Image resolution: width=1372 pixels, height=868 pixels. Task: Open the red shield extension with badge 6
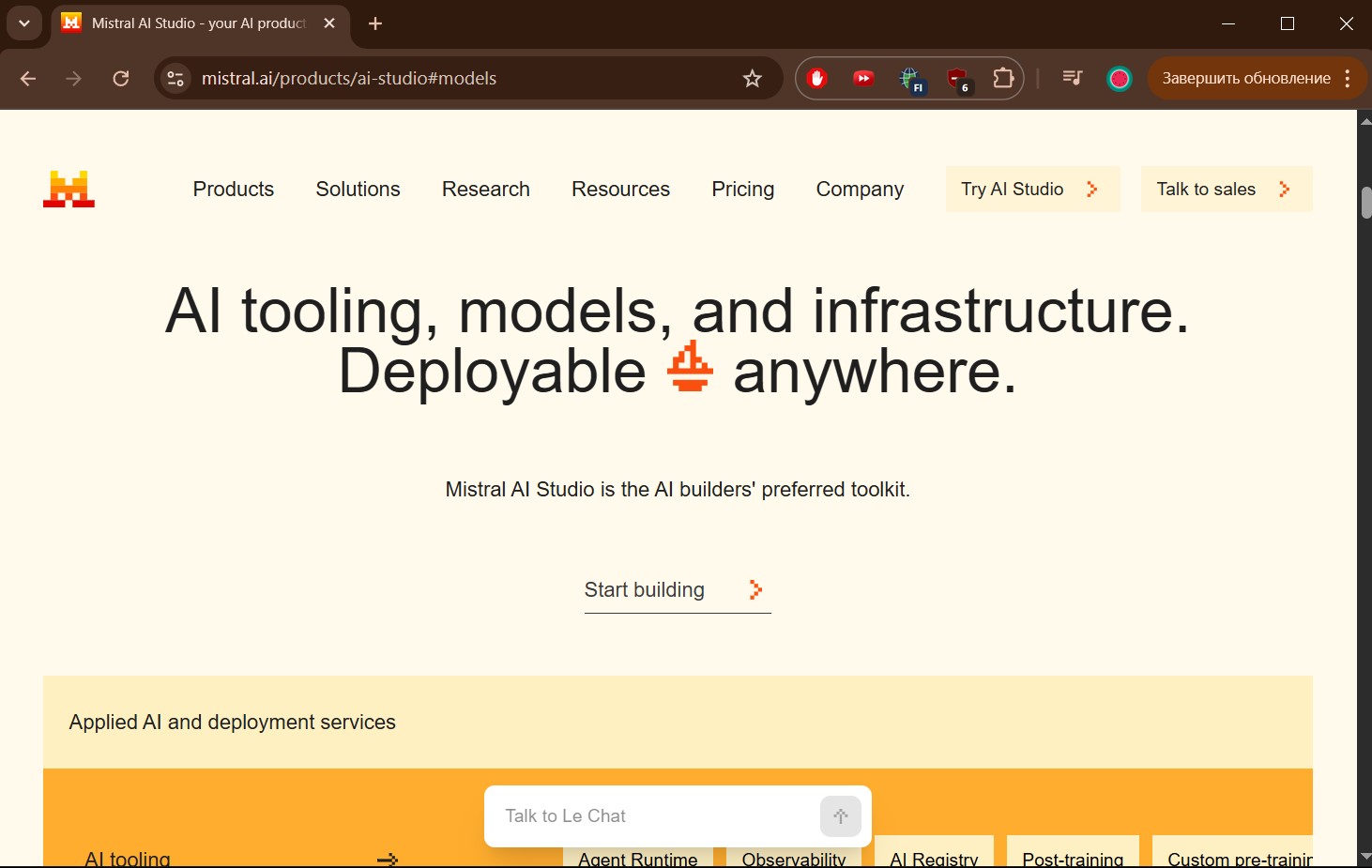957,80
